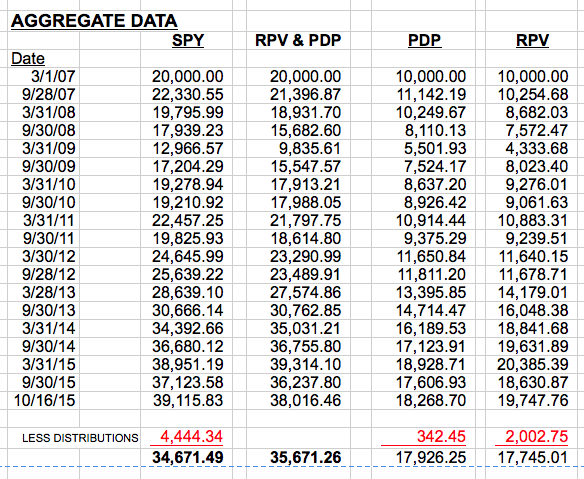Click SPY value 19,795.99

pos(188,112)
